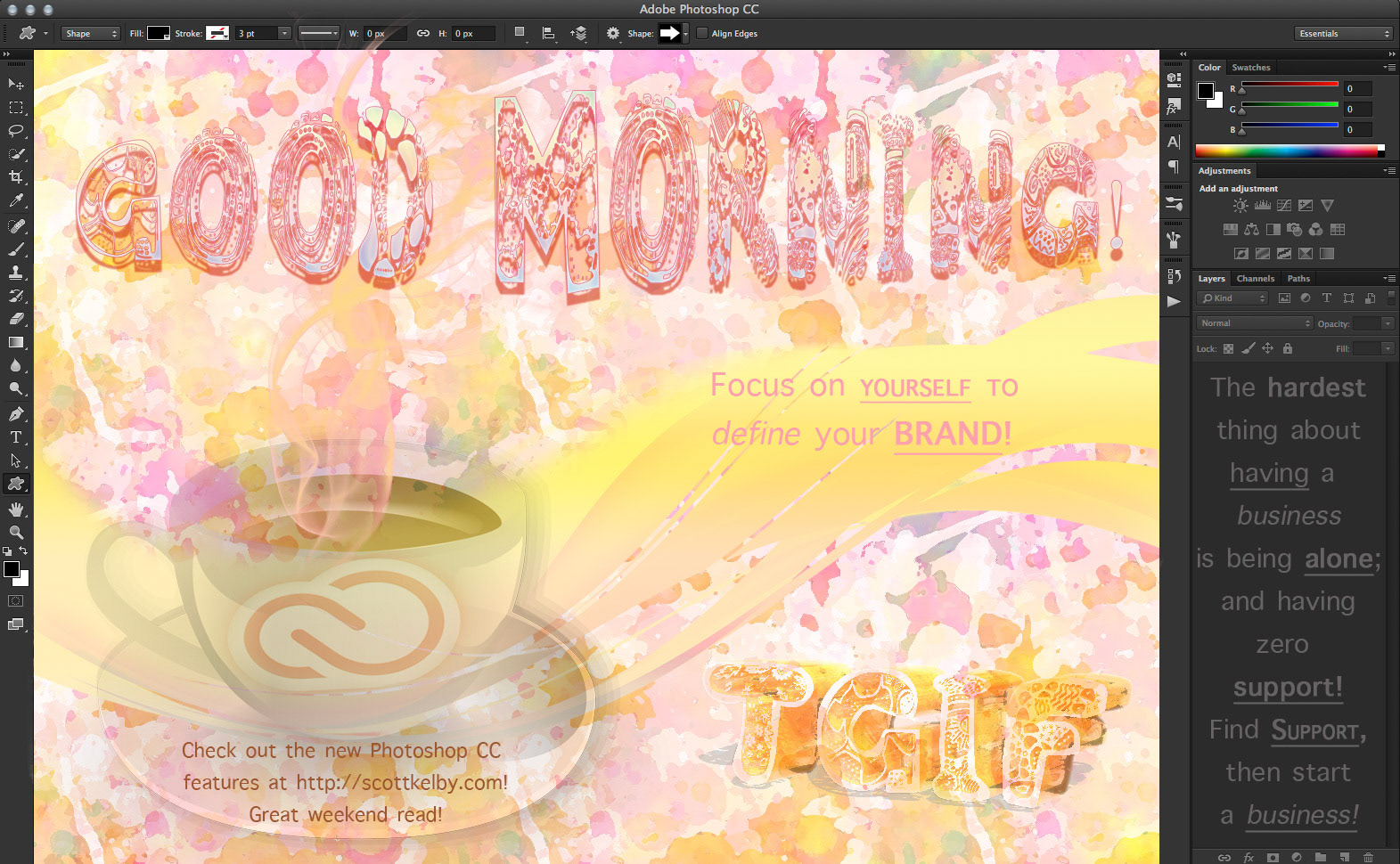
Task: Change screen mode at toolbox bottom
Action: (x=16, y=624)
